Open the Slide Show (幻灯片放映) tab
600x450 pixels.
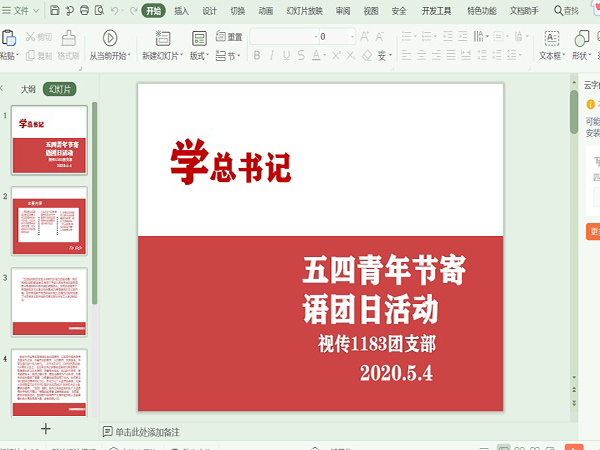tap(305, 11)
